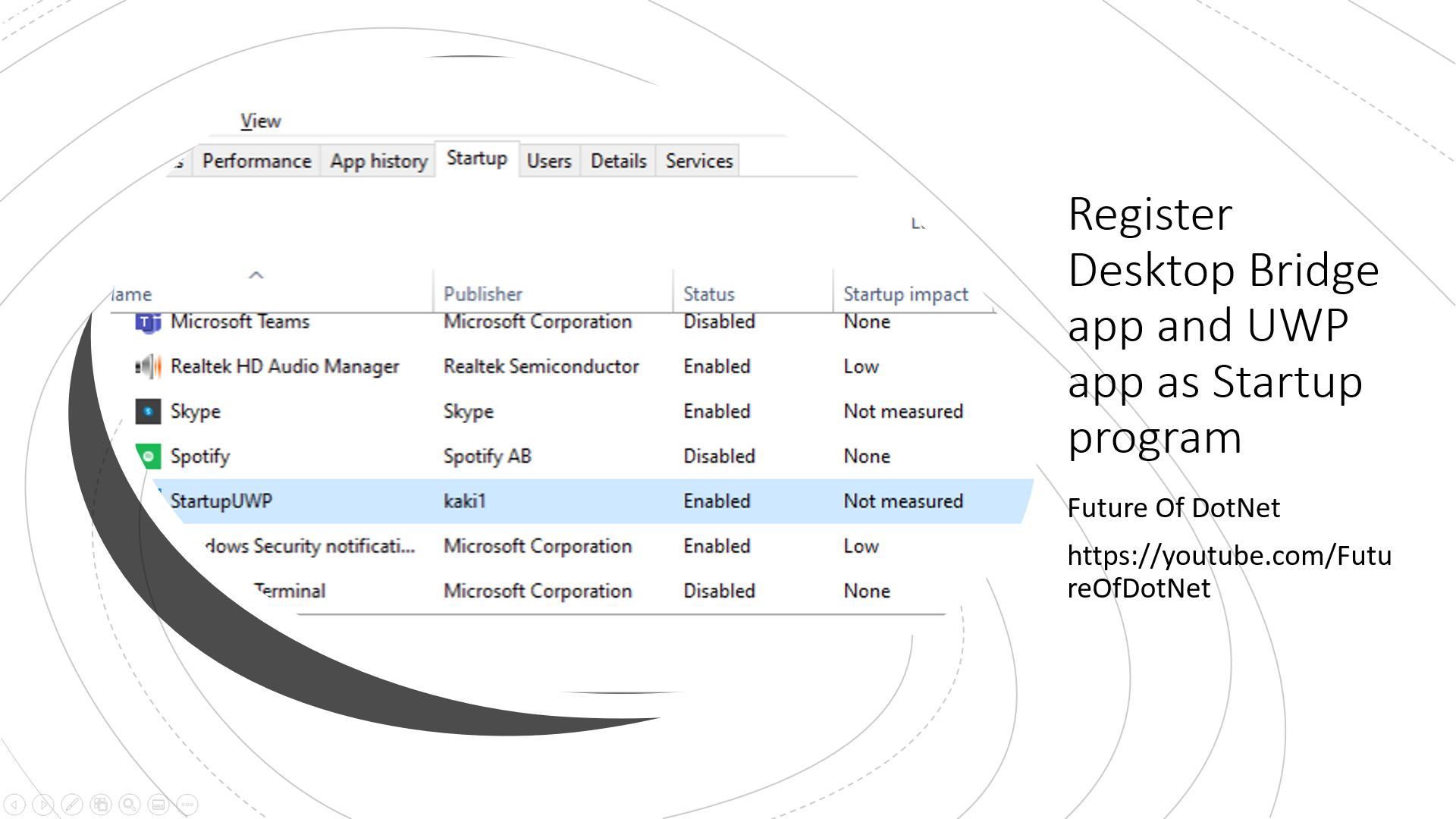This screenshot has width=1456, height=819.
Task: Switch to the App history tab
Action: pyautogui.click(x=378, y=161)
